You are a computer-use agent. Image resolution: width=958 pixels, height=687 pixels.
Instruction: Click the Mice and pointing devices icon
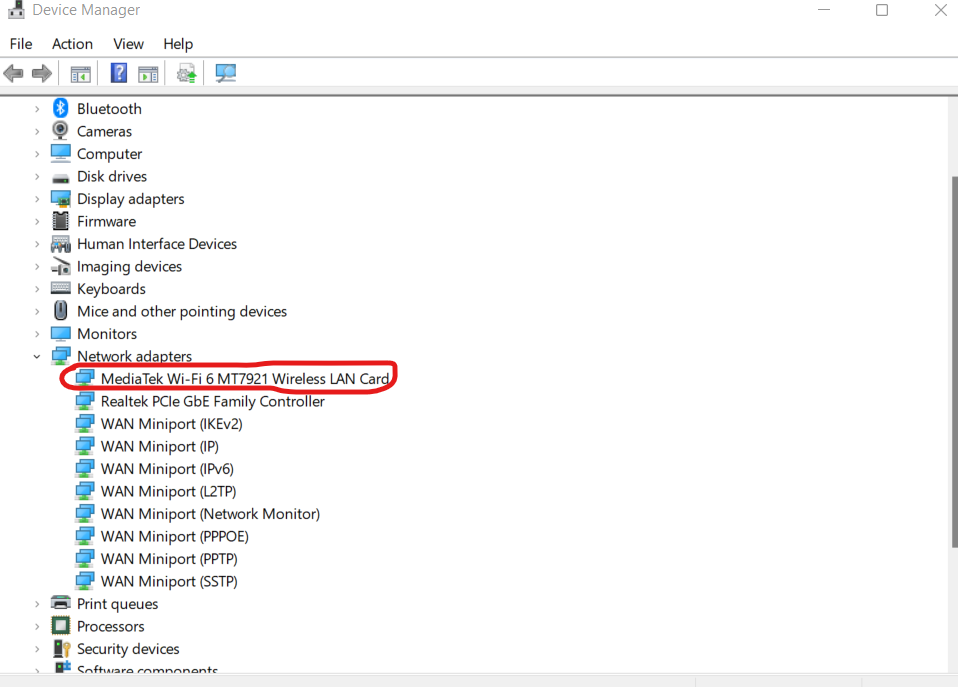(x=60, y=310)
